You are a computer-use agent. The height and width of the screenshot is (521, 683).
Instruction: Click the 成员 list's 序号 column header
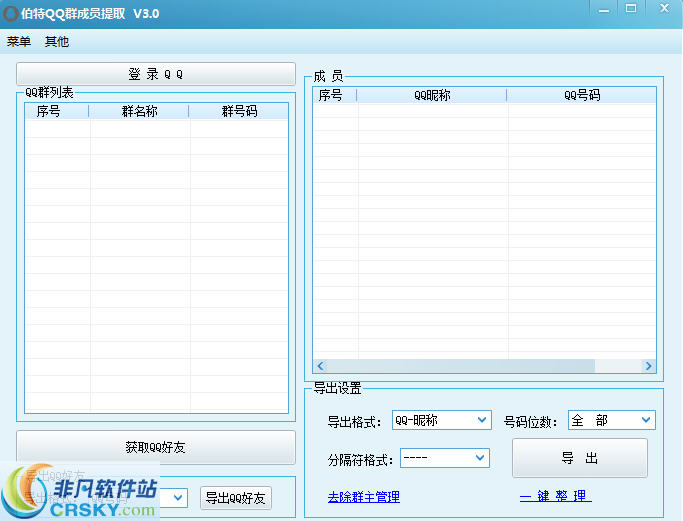[x=335, y=95]
